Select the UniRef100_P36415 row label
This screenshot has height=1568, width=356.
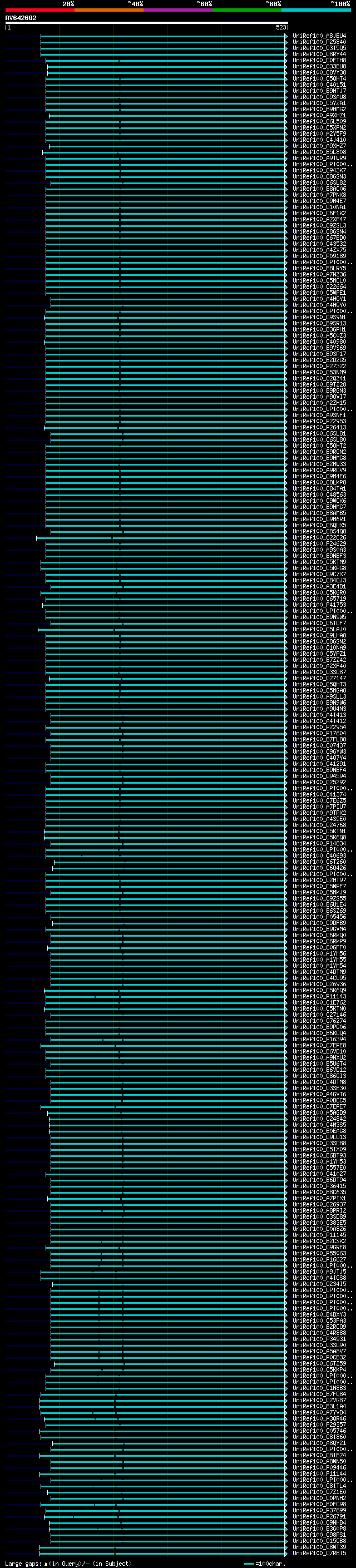point(319,1186)
